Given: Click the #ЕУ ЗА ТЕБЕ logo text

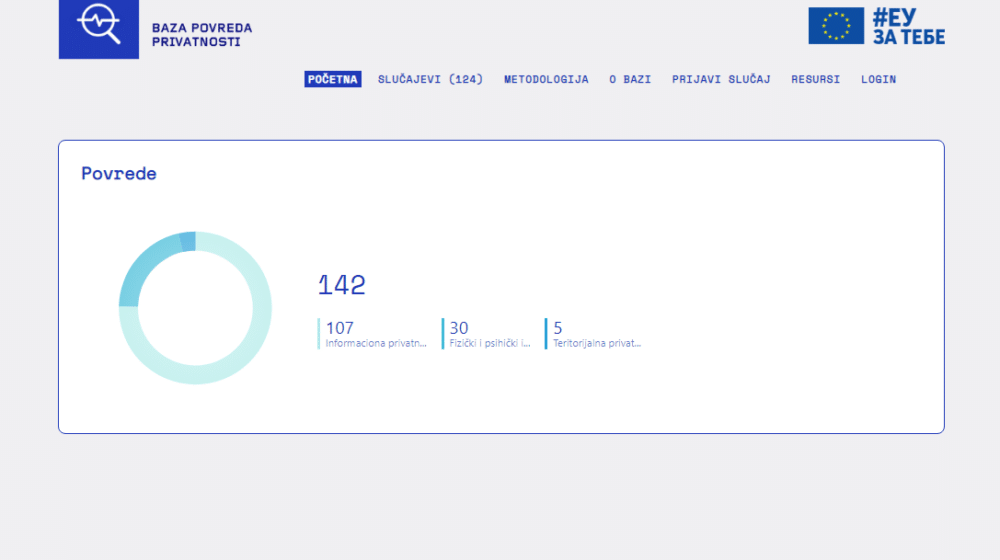Looking at the screenshot, I should [907, 26].
